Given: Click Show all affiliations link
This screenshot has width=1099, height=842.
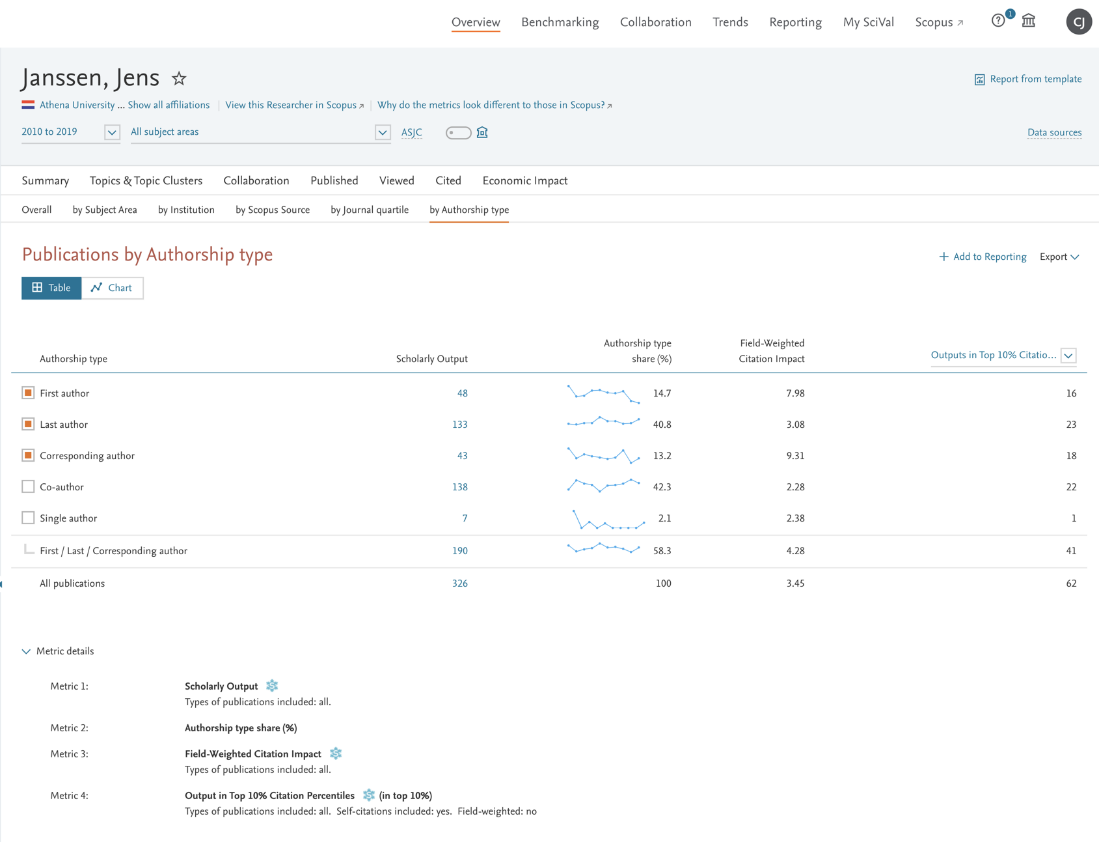Looking at the screenshot, I should 168,105.
